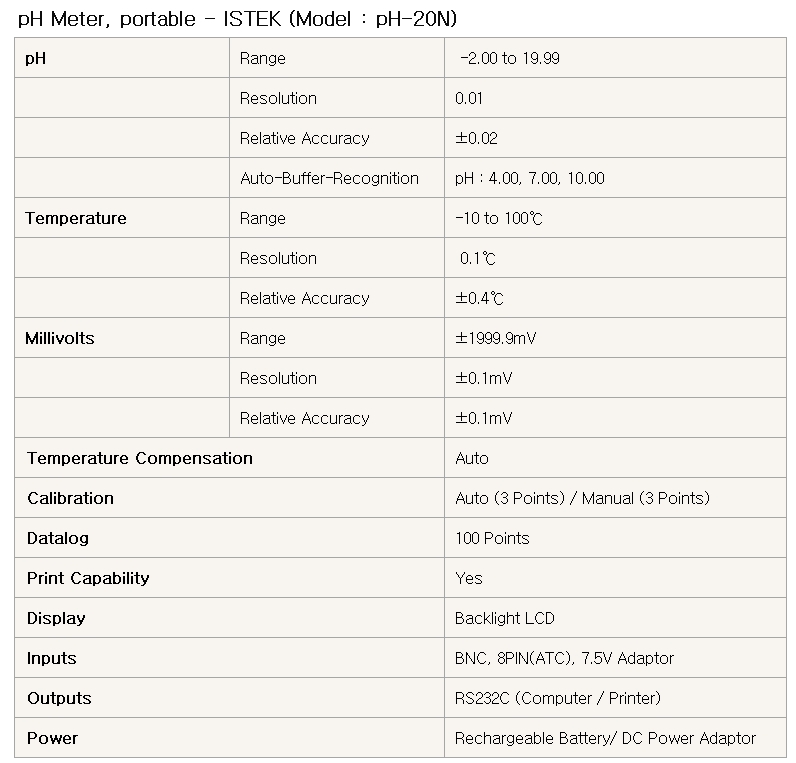Select the Print Capability row label
796x763 pixels.
click(88, 578)
